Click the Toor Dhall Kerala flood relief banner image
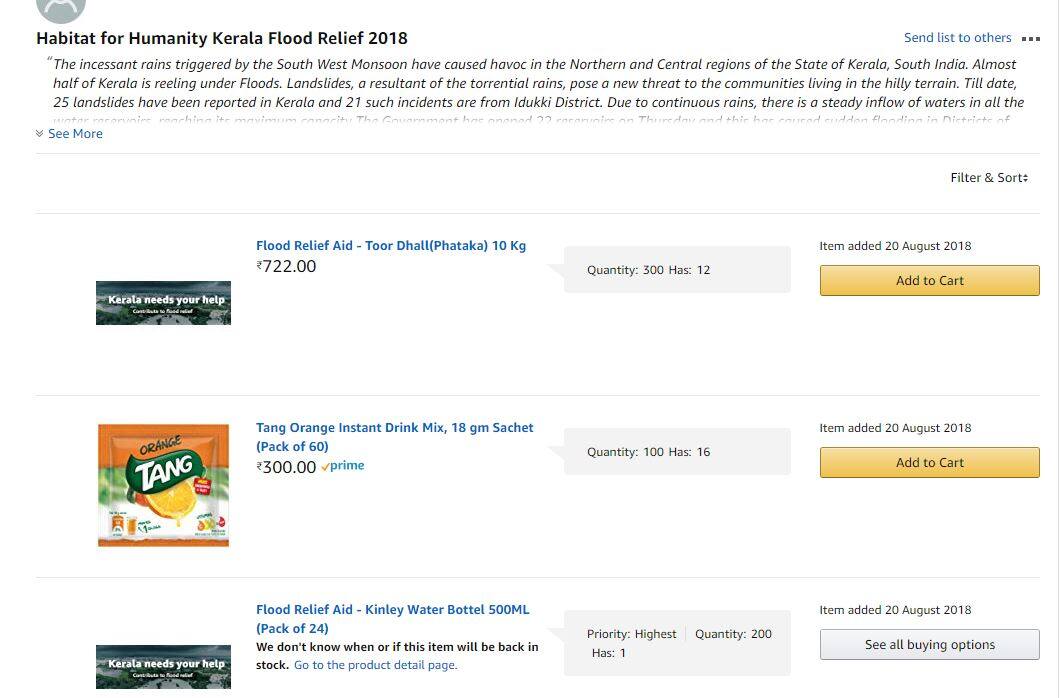1060x698 pixels. pyautogui.click(x=163, y=303)
